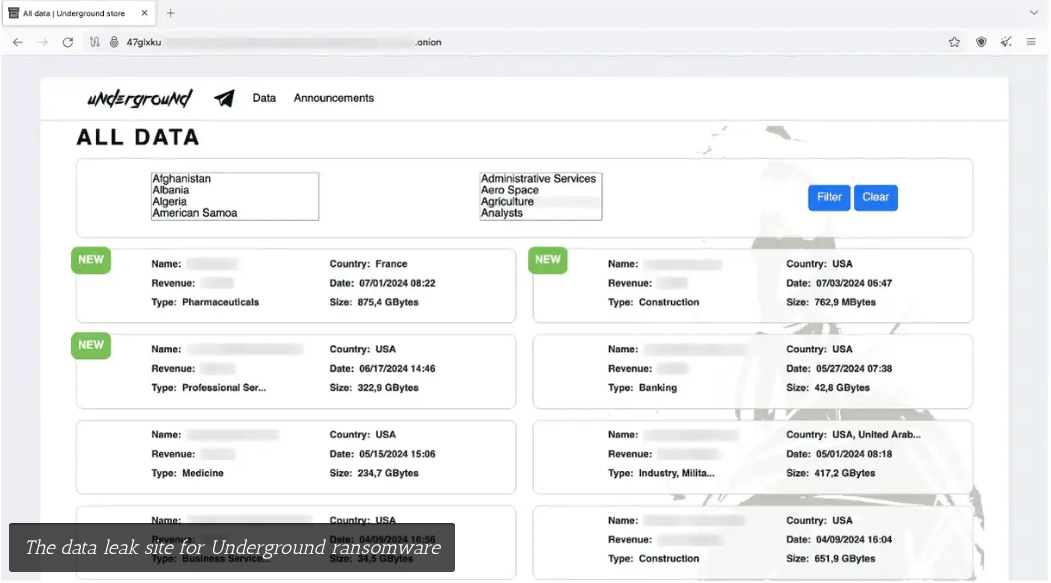The width and height of the screenshot is (1051, 583).
Task: Select Albania in the country list
Action: pyautogui.click(x=170, y=190)
